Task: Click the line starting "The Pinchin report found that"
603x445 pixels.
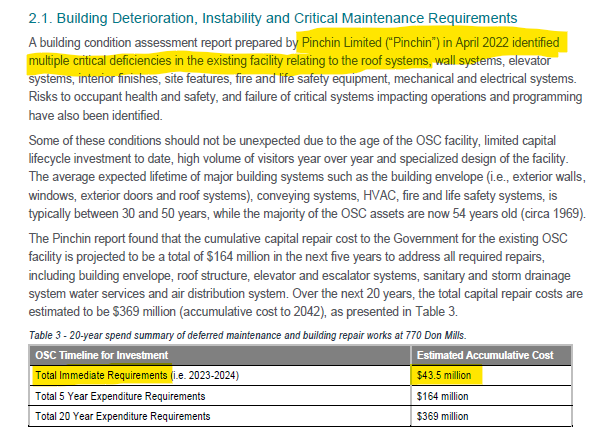Action: click(298, 238)
